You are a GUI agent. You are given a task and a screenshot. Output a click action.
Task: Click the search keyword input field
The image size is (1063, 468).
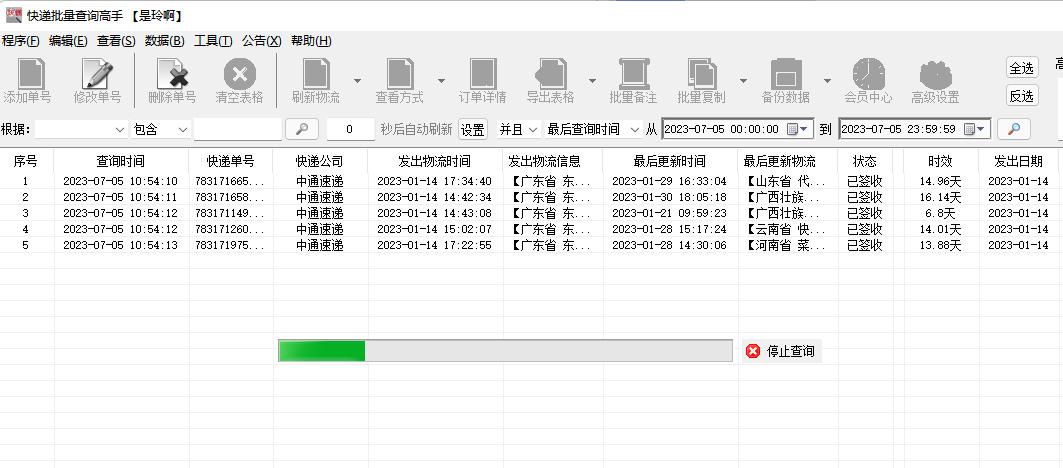point(237,129)
